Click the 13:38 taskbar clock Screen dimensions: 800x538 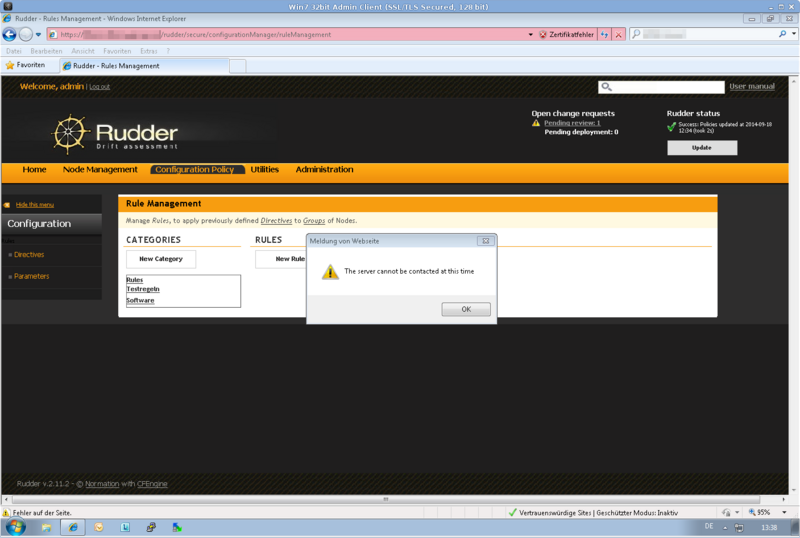click(x=769, y=527)
